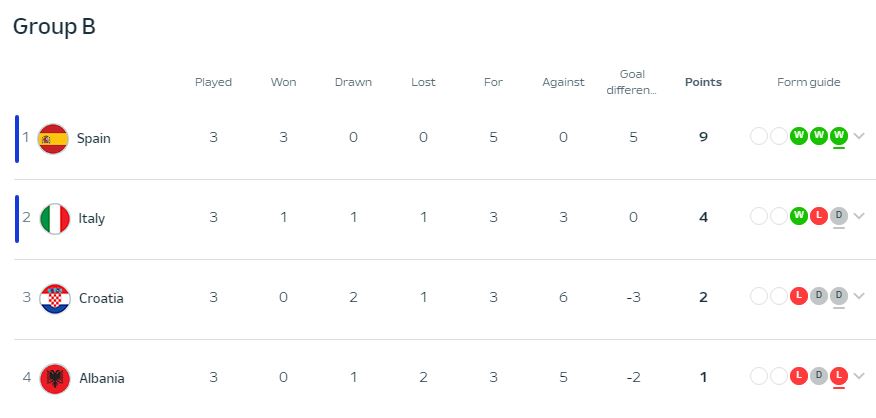Viewport: 876px width, 418px height.
Task: Expand Italy's row details chevron
Action: (859, 217)
